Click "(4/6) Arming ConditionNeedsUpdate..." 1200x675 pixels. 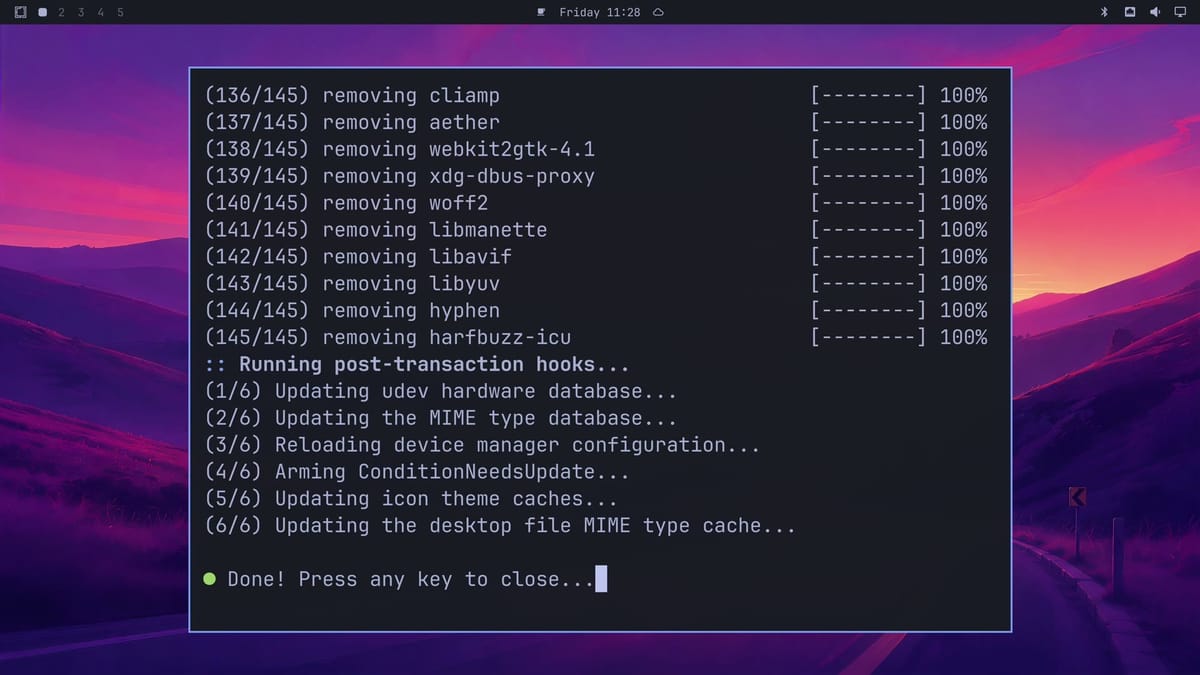(417, 472)
